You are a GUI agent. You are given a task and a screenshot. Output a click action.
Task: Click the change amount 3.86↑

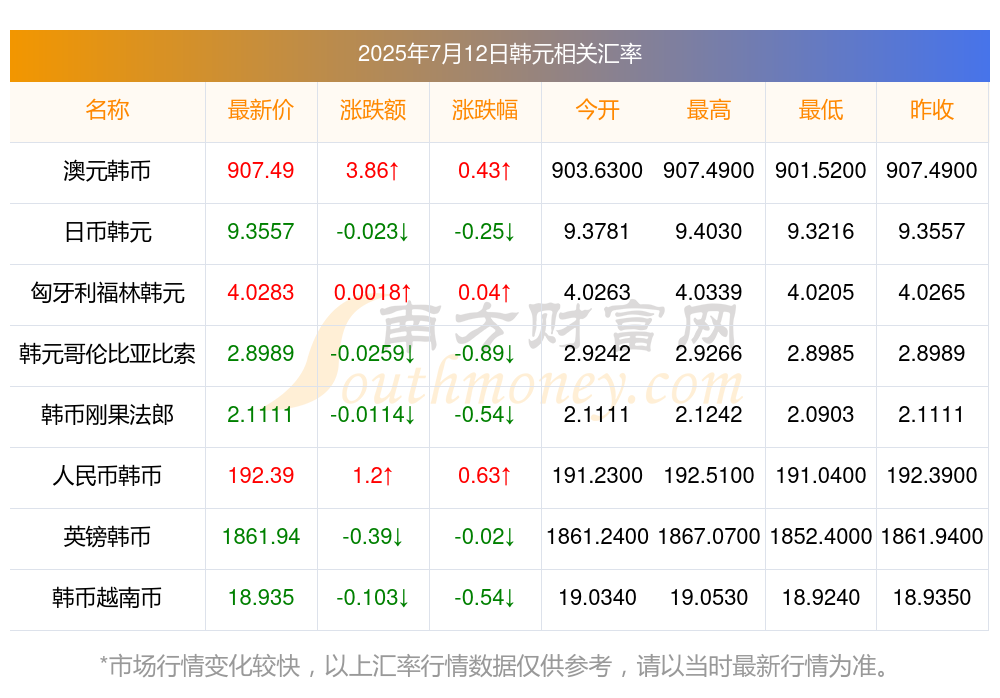pos(373,170)
